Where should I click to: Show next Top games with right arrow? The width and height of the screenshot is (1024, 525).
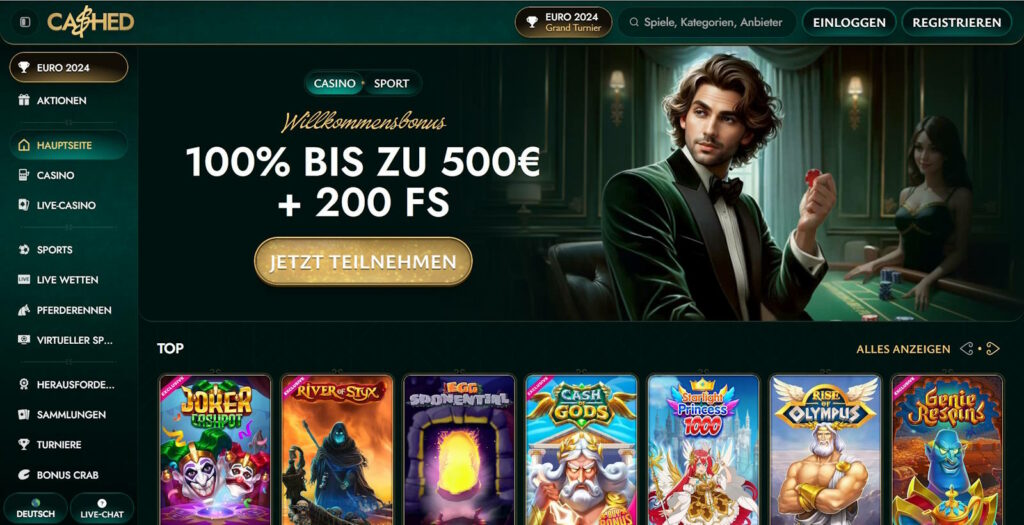coord(993,349)
